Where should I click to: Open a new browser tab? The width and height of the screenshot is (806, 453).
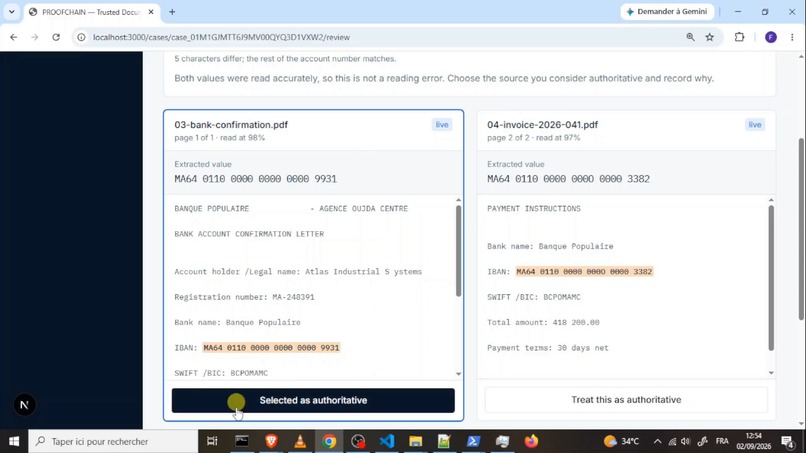172,12
